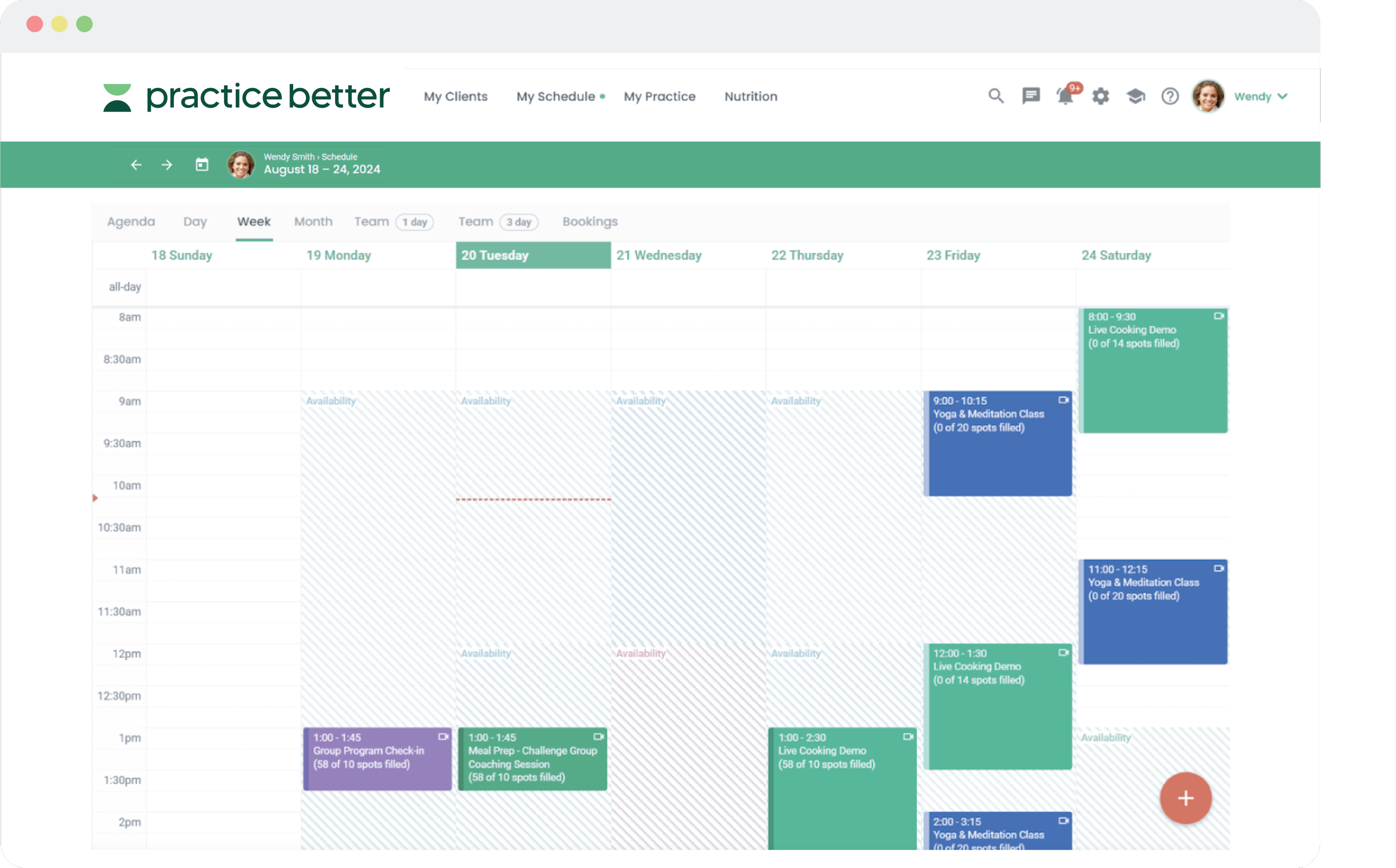Open the notifications bell with 9+ badge
1396x868 pixels.
(x=1067, y=95)
